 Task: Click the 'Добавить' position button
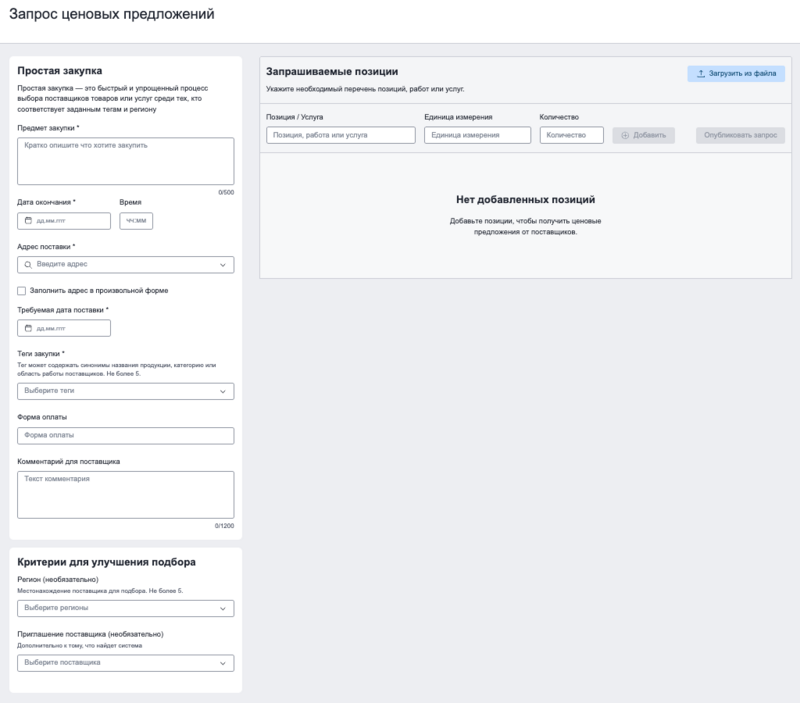644,135
